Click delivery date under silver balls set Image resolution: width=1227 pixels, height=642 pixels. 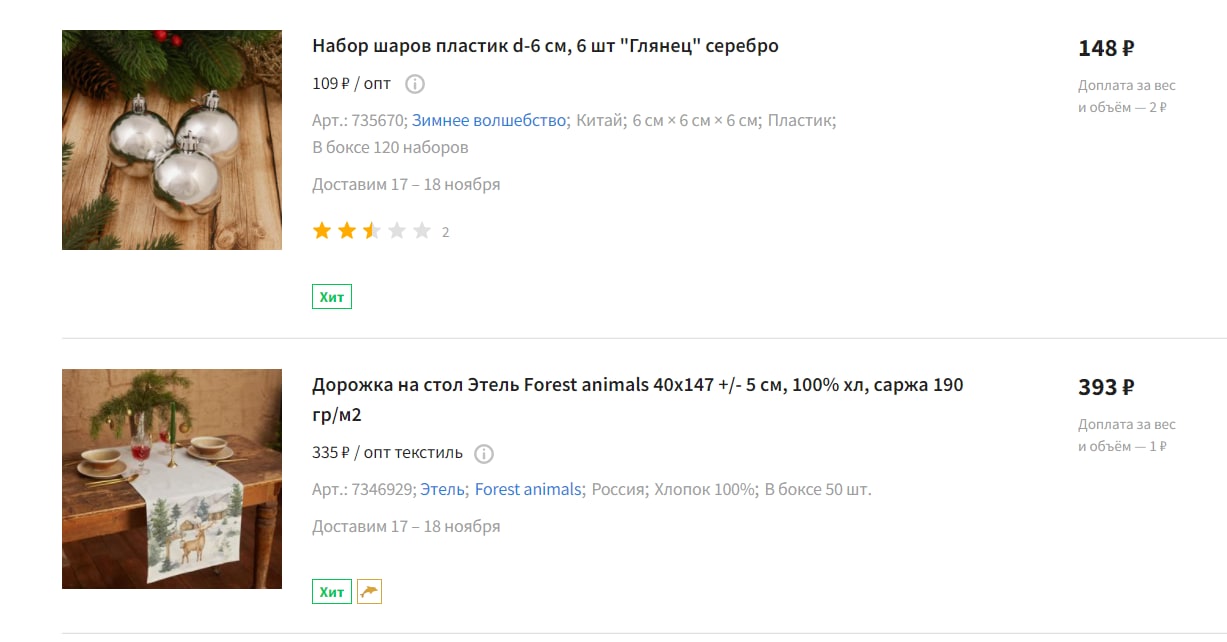pos(406,185)
